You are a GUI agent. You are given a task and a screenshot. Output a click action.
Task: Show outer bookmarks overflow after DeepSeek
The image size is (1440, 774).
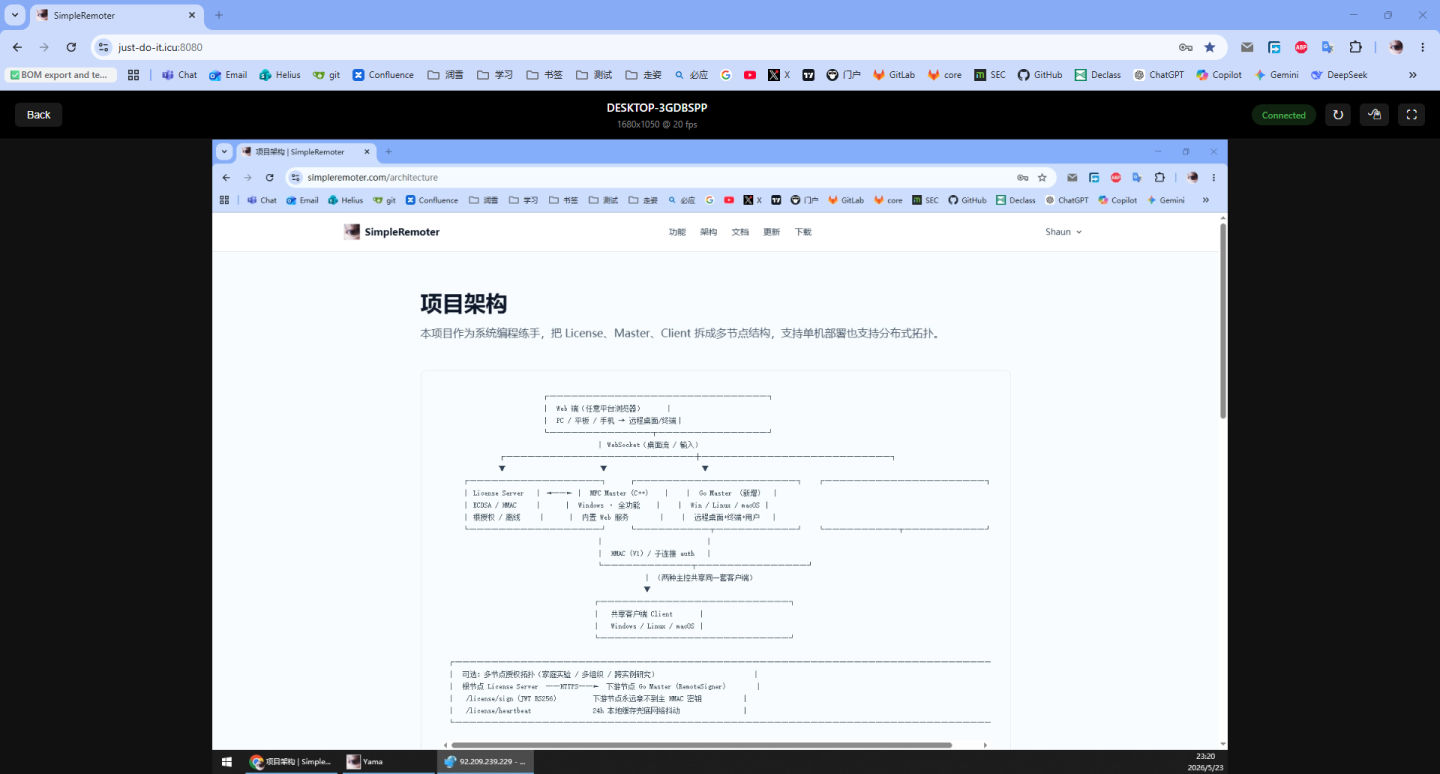[1413, 75]
